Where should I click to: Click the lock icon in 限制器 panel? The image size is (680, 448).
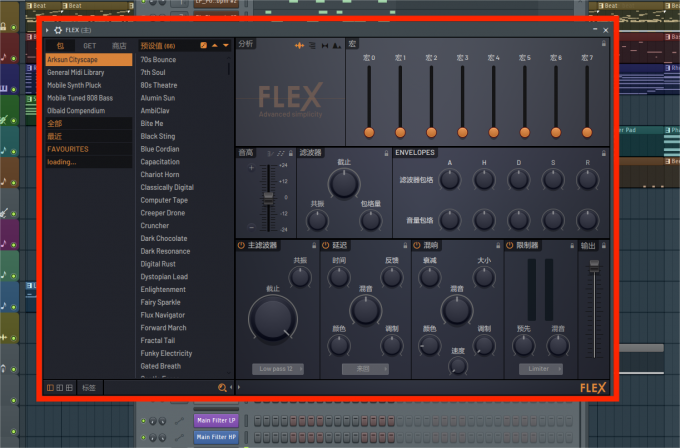[x=572, y=245]
